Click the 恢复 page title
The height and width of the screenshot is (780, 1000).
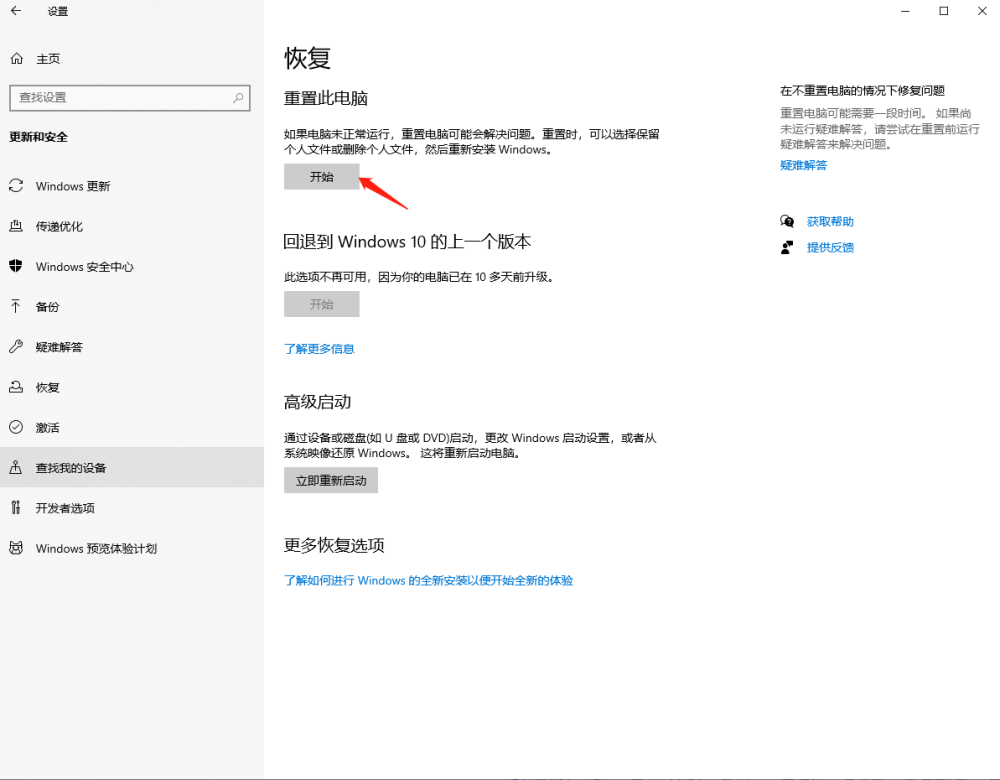coord(307,58)
